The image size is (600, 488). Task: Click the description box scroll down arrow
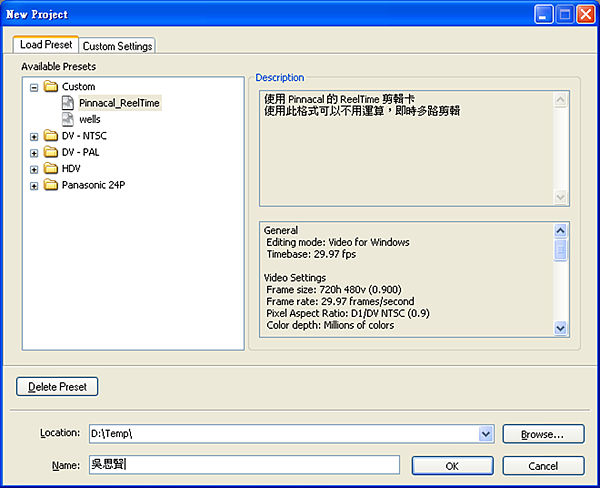click(x=561, y=197)
